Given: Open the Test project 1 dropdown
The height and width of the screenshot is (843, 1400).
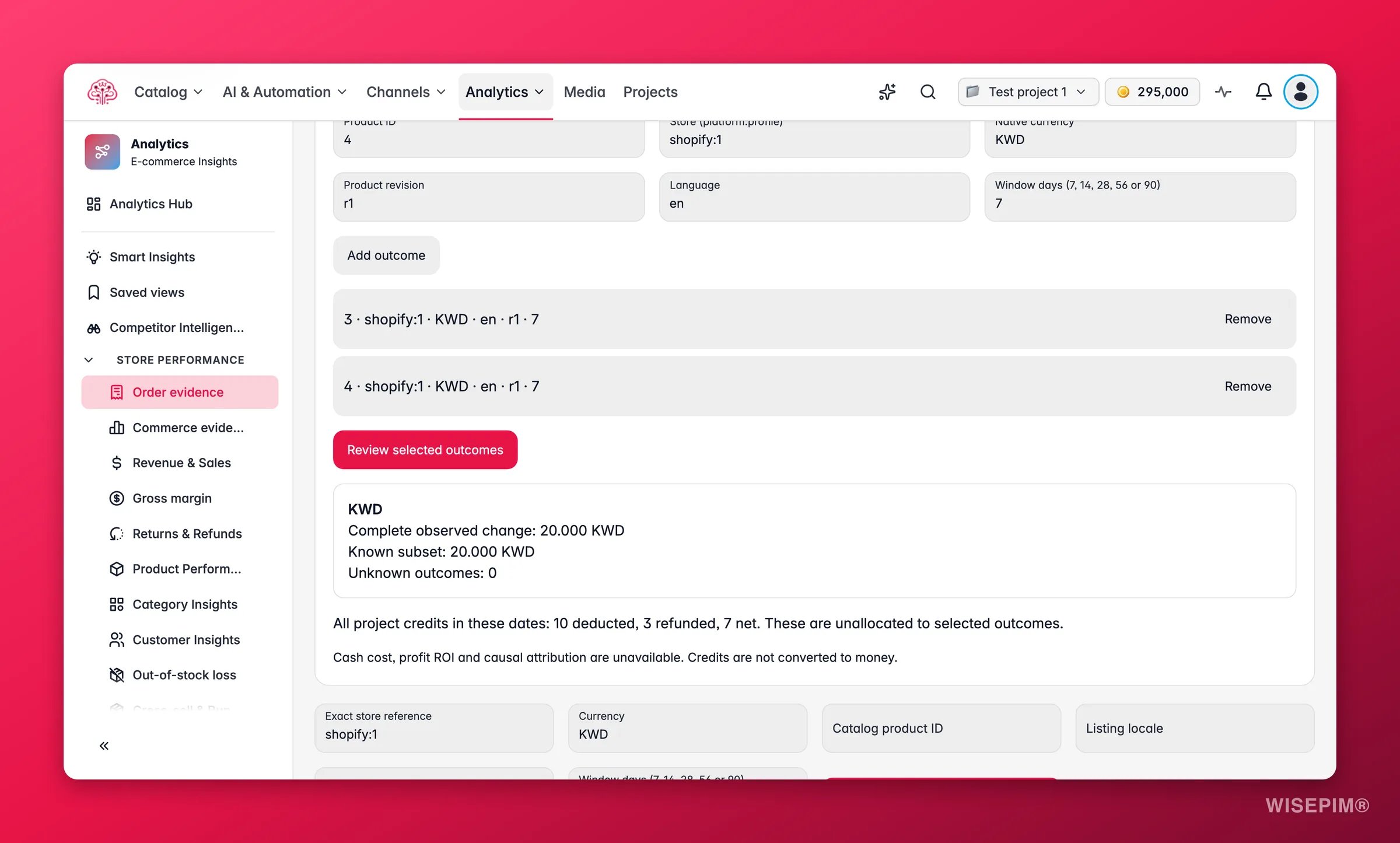Looking at the screenshot, I should [1028, 92].
